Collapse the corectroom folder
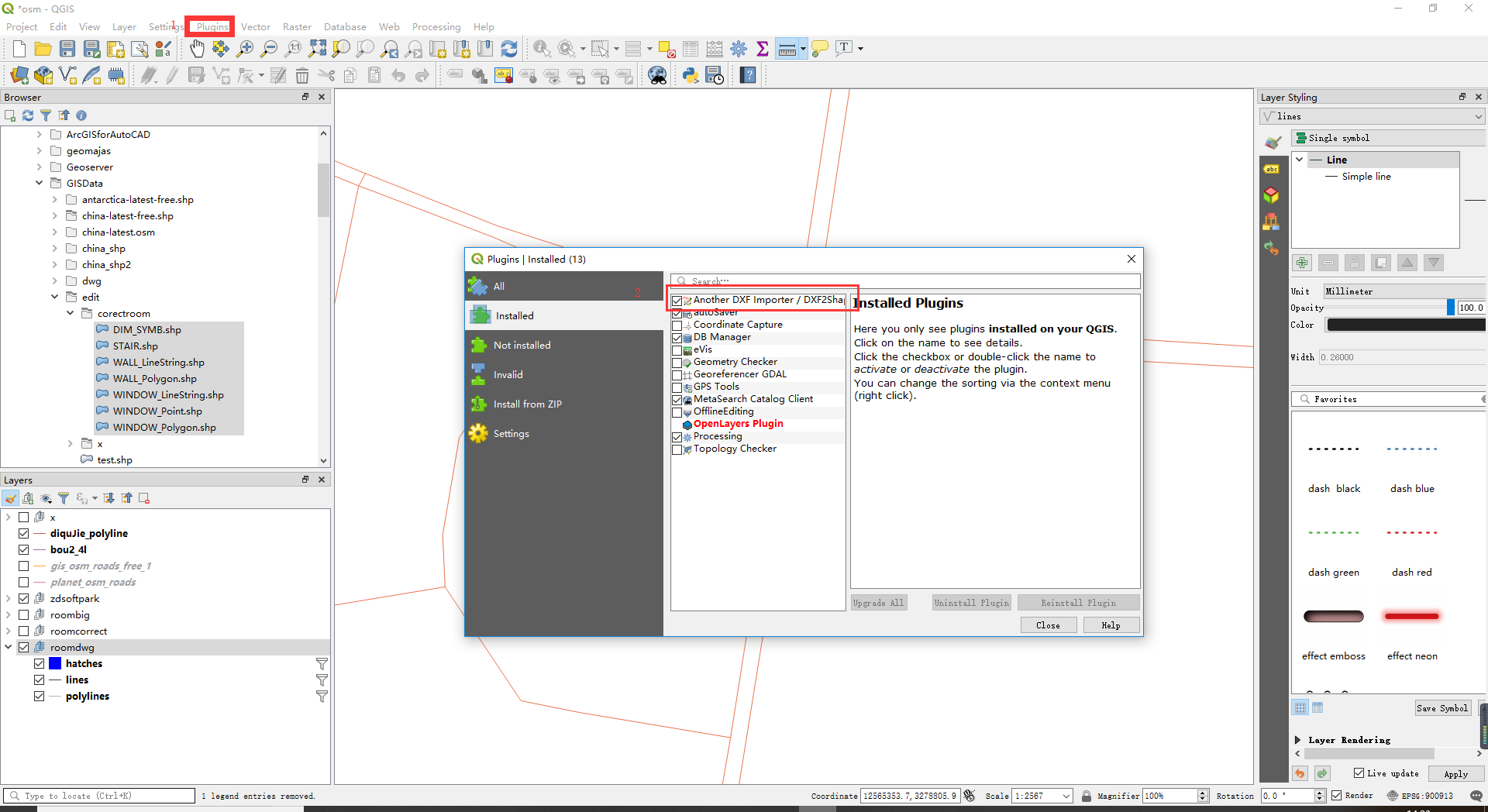 (70, 314)
